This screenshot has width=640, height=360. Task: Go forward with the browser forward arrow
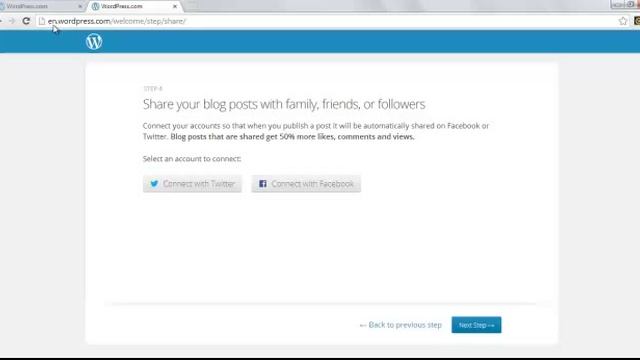pyautogui.click(x=12, y=21)
